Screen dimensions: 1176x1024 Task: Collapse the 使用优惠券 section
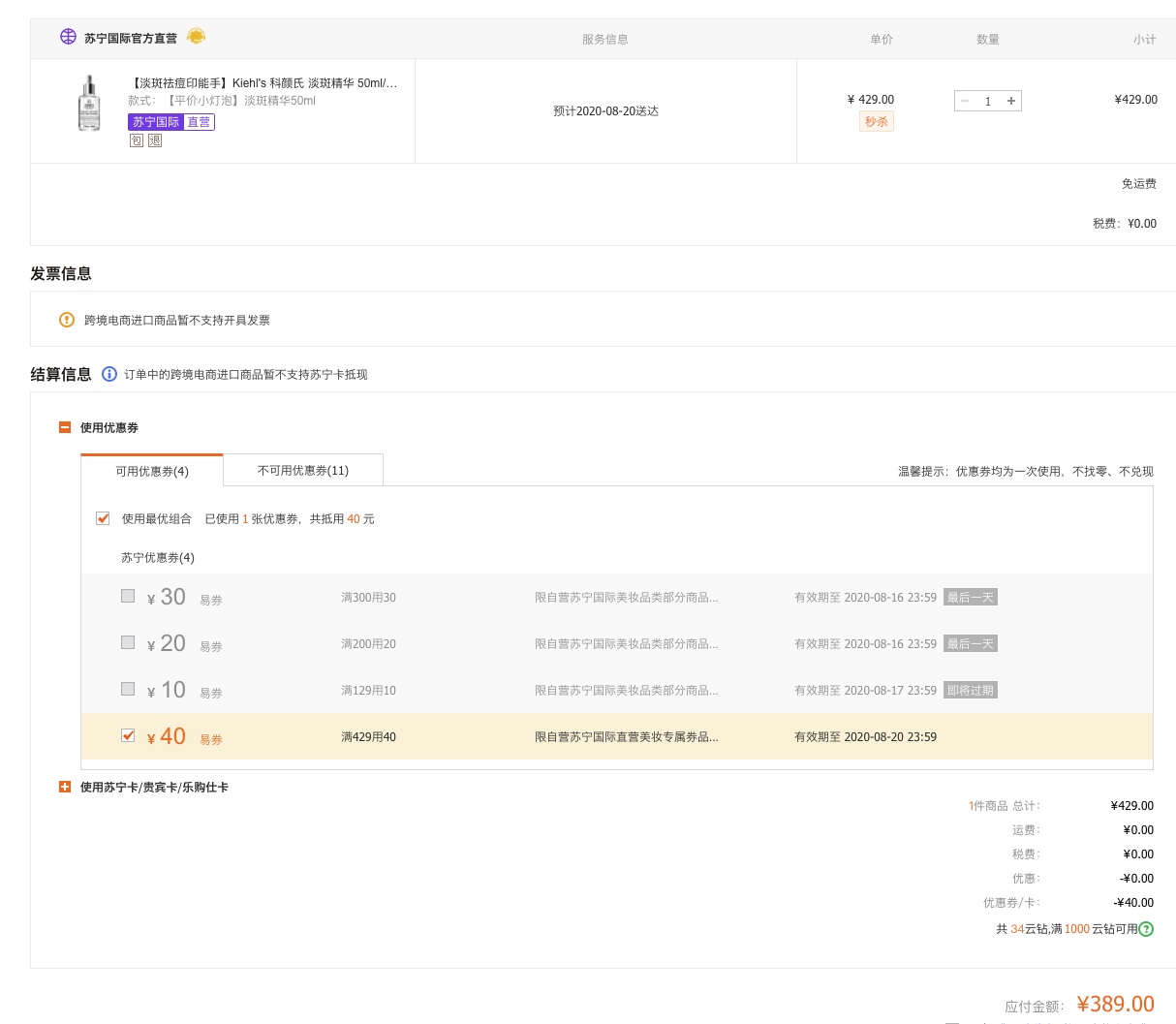tap(65, 427)
